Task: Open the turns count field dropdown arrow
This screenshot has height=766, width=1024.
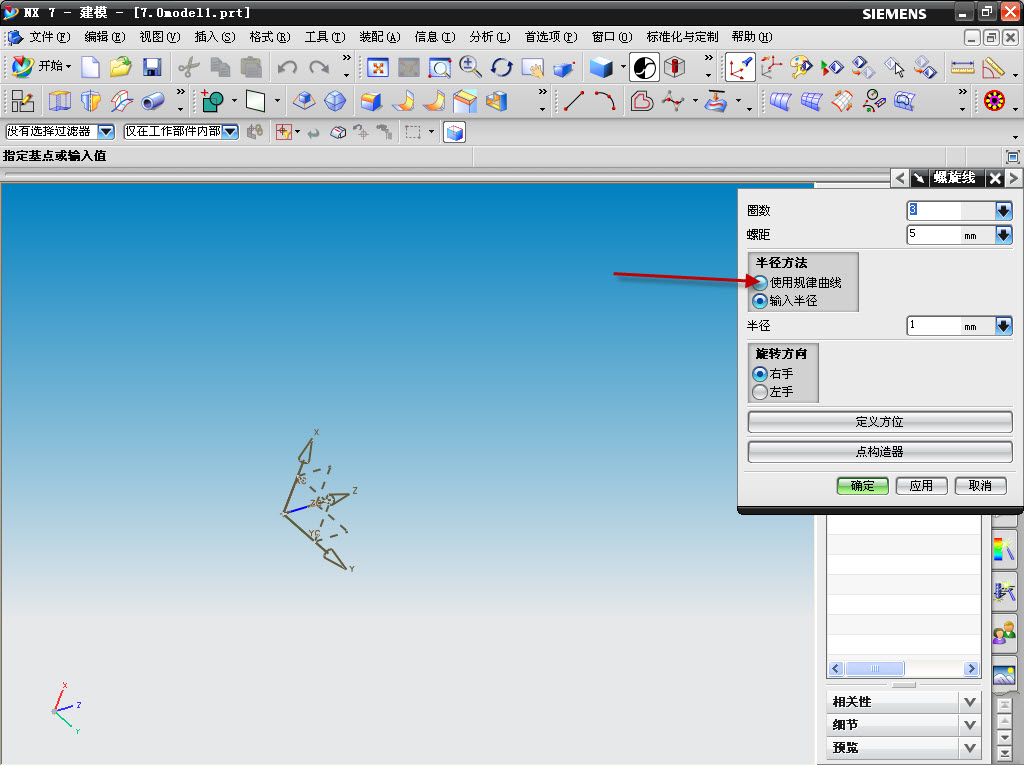Action: (x=1004, y=211)
